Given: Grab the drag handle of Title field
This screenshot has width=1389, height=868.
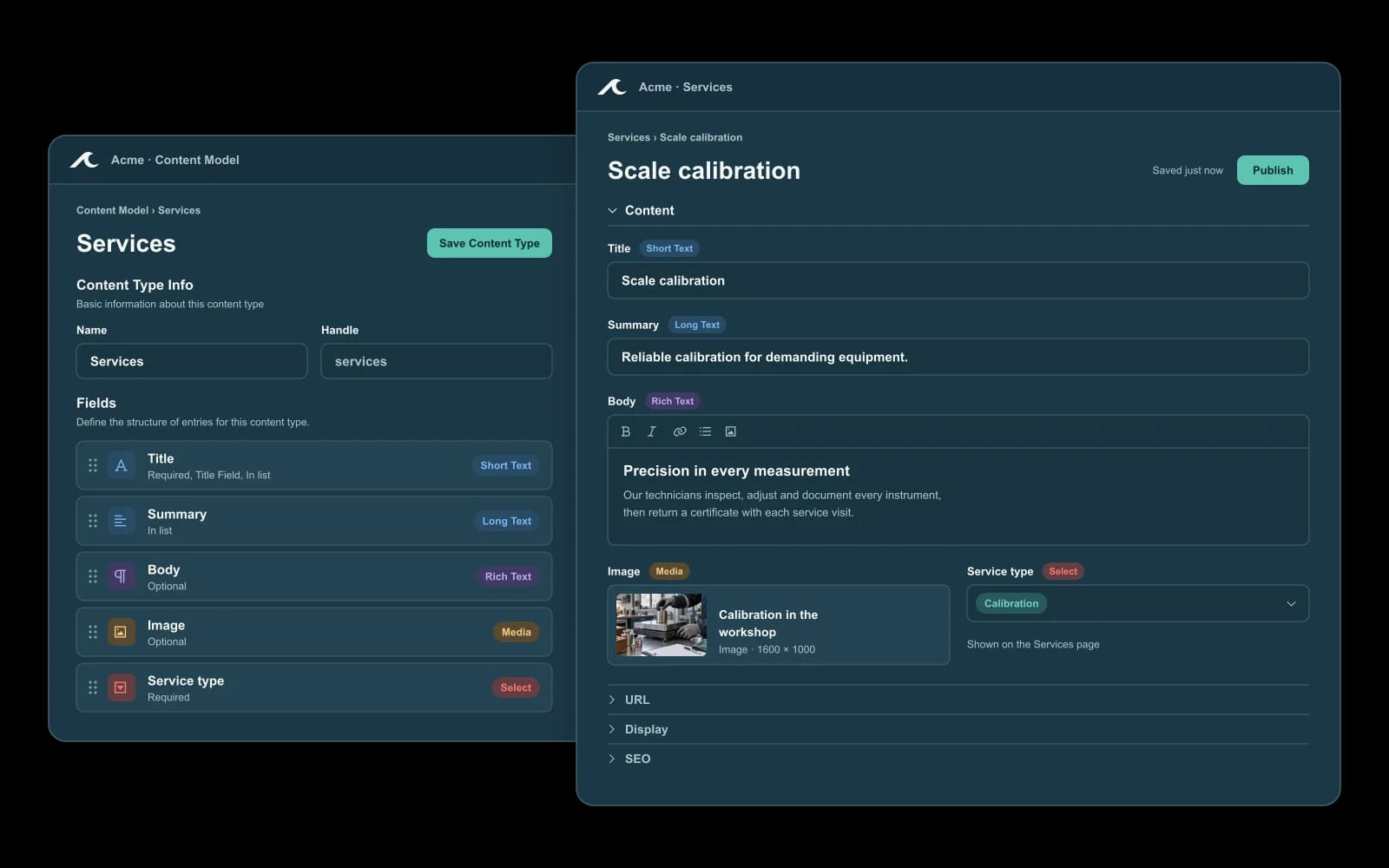Looking at the screenshot, I should pyautogui.click(x=93, y=465).
